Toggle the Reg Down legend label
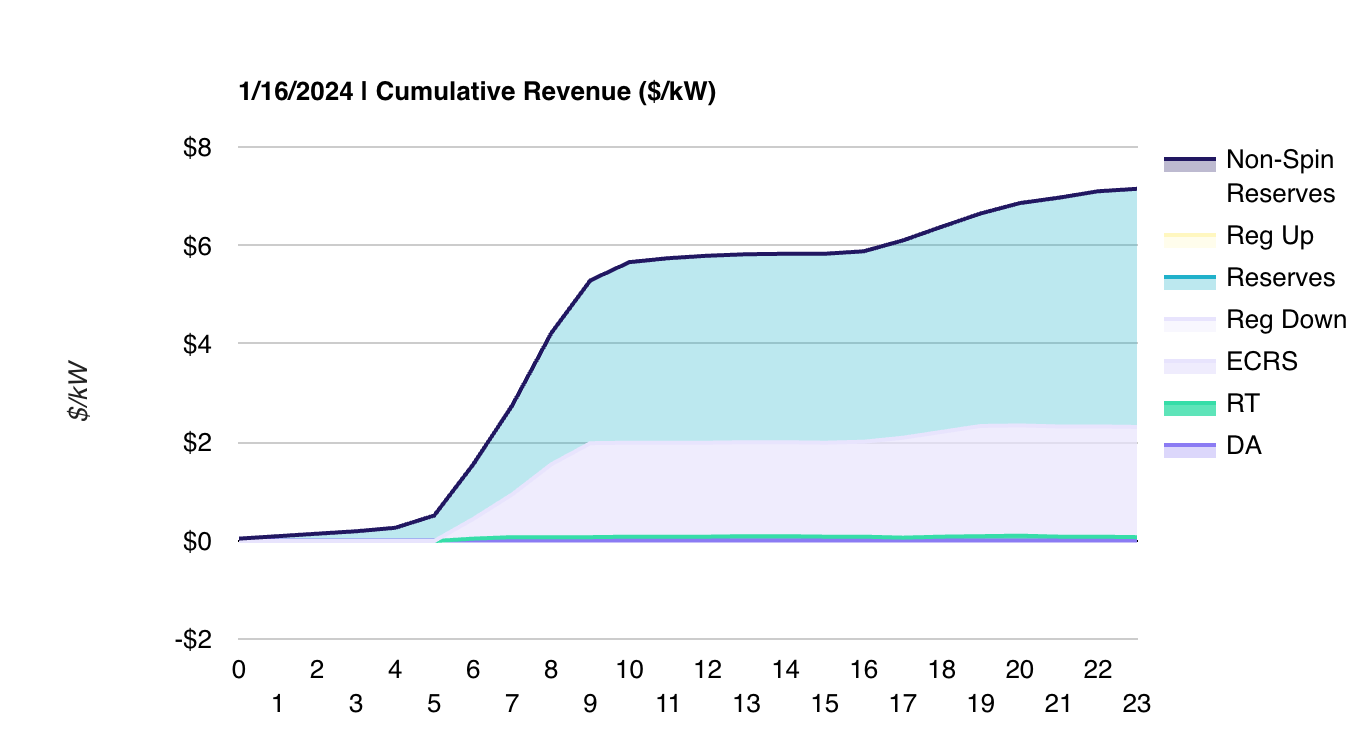This screenshot has height=746, width=1370. (x=1286, y=320)
